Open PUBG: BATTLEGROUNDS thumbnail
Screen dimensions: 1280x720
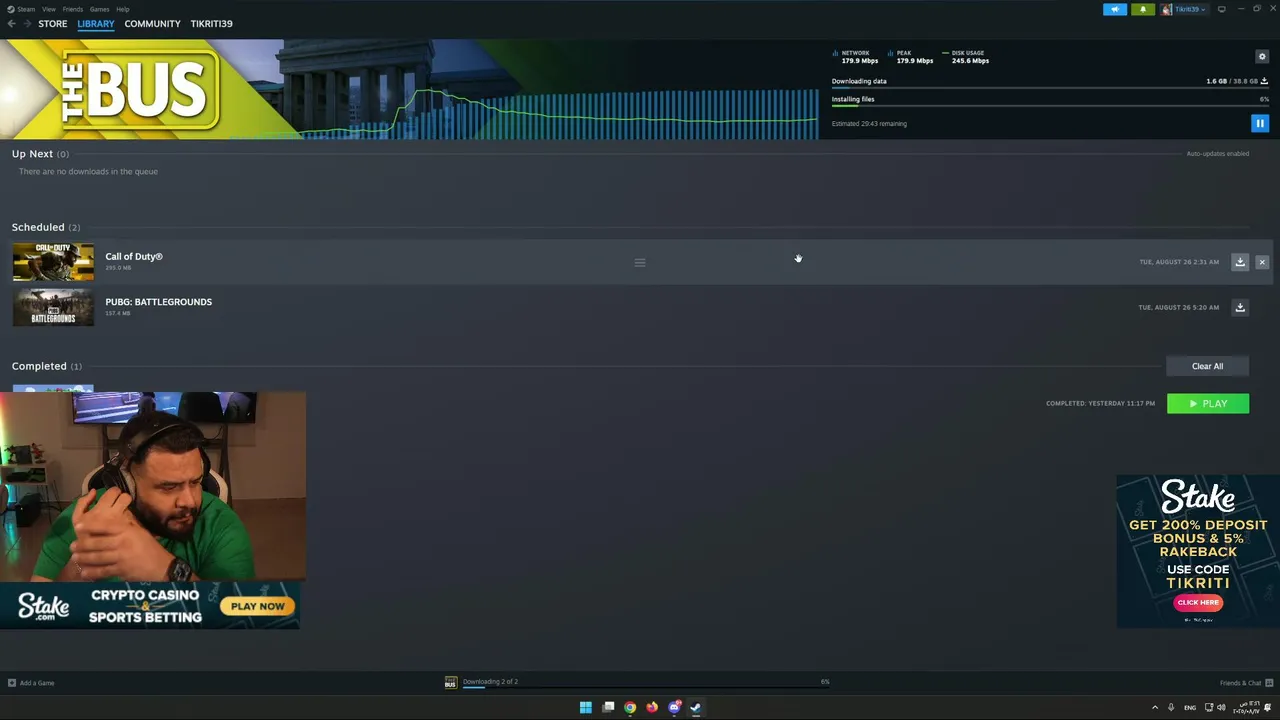[x=53, y=307]
